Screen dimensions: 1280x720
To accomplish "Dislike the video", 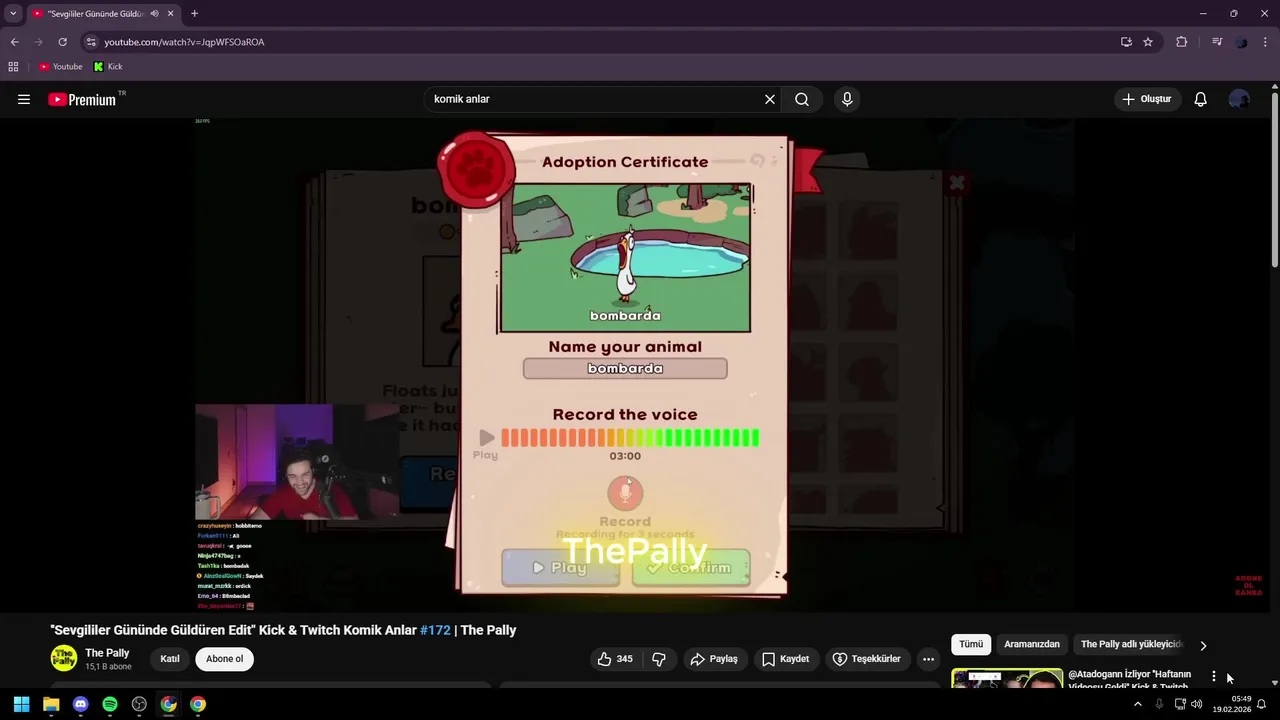I will [x=659, y=659].
